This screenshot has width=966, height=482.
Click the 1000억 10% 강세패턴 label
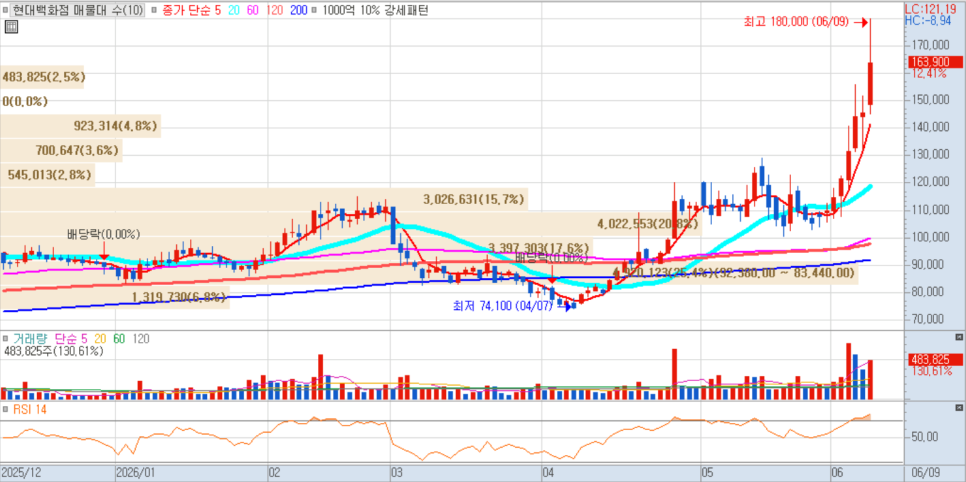[375, 10]
